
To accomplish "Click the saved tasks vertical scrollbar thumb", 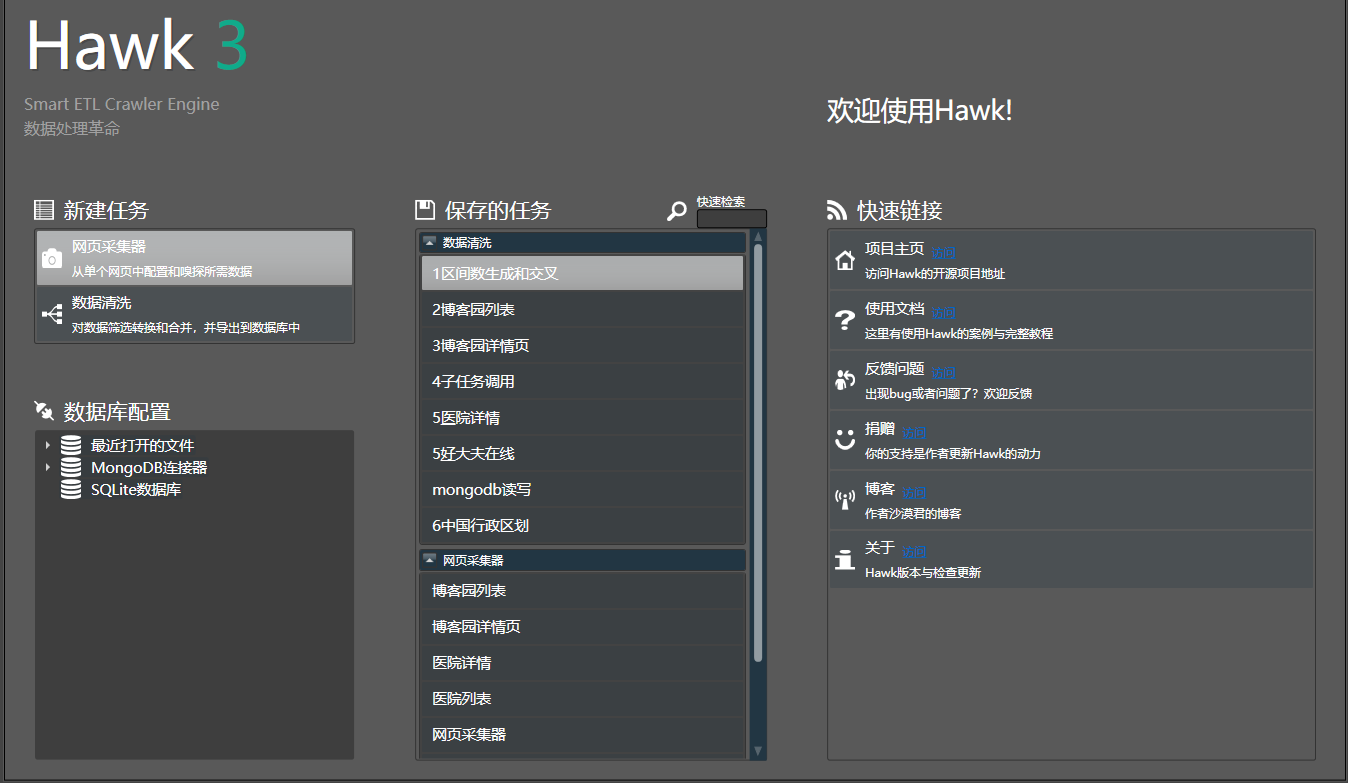I will tap(758, 453).
